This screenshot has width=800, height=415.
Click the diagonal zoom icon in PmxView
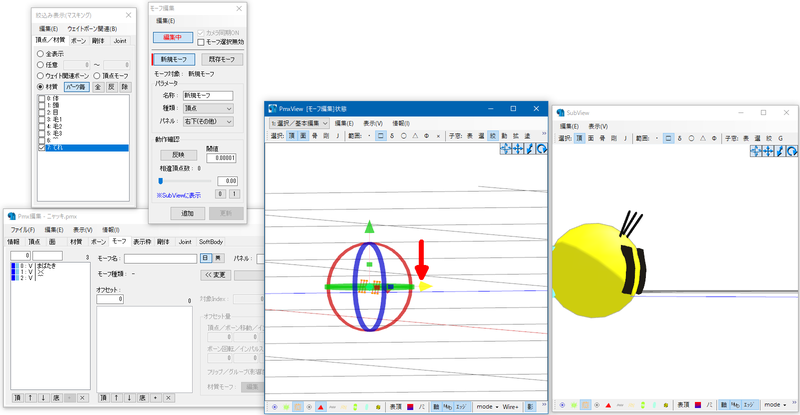tap(530, 149)
